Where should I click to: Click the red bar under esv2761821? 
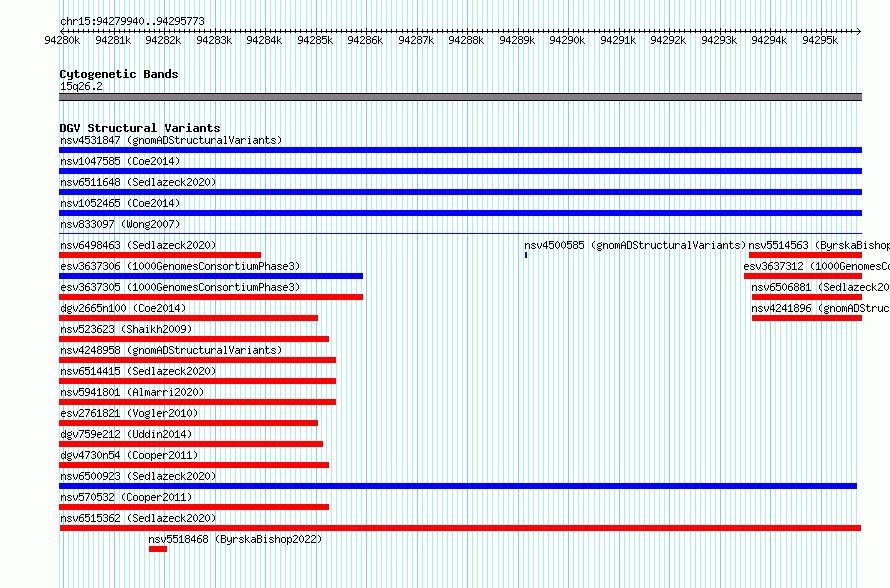tap(188, 423)
